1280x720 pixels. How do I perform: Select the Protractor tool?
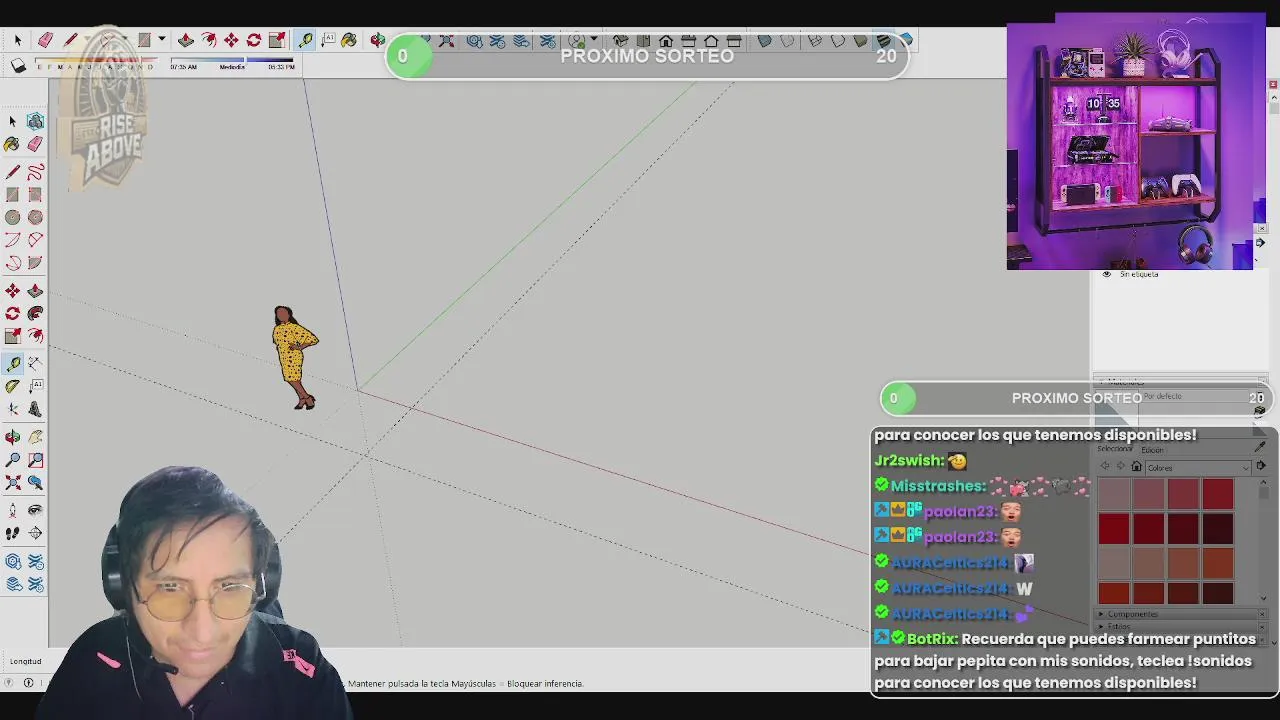pyautogui.click(x=13, y=386)
